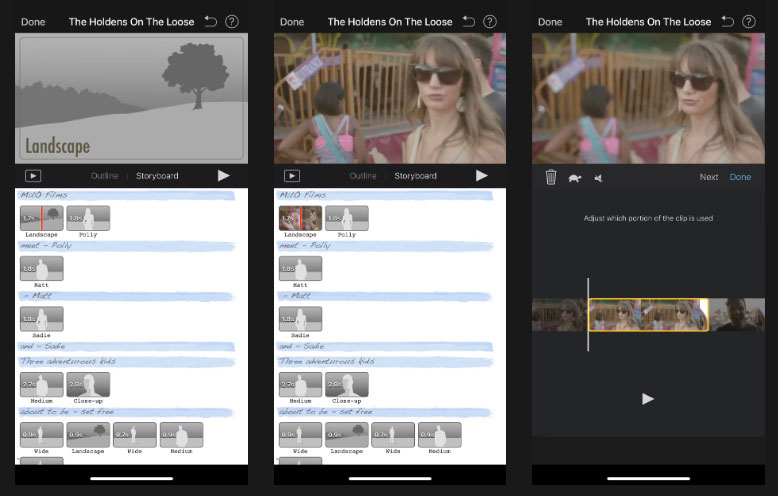Edit the "- Matt" title in the middle storyboard
The width and height of the screenshot is (778, 496).
[385, 296]
